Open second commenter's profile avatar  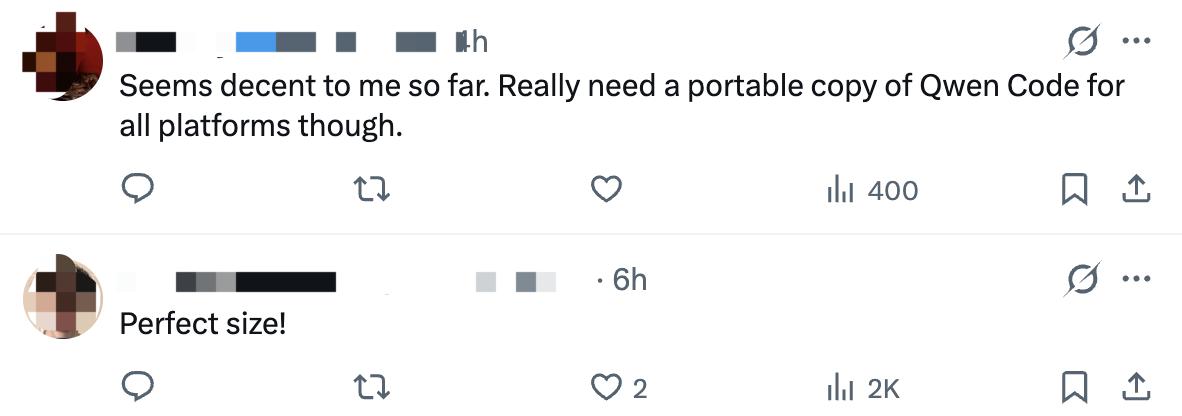point(62,297)
